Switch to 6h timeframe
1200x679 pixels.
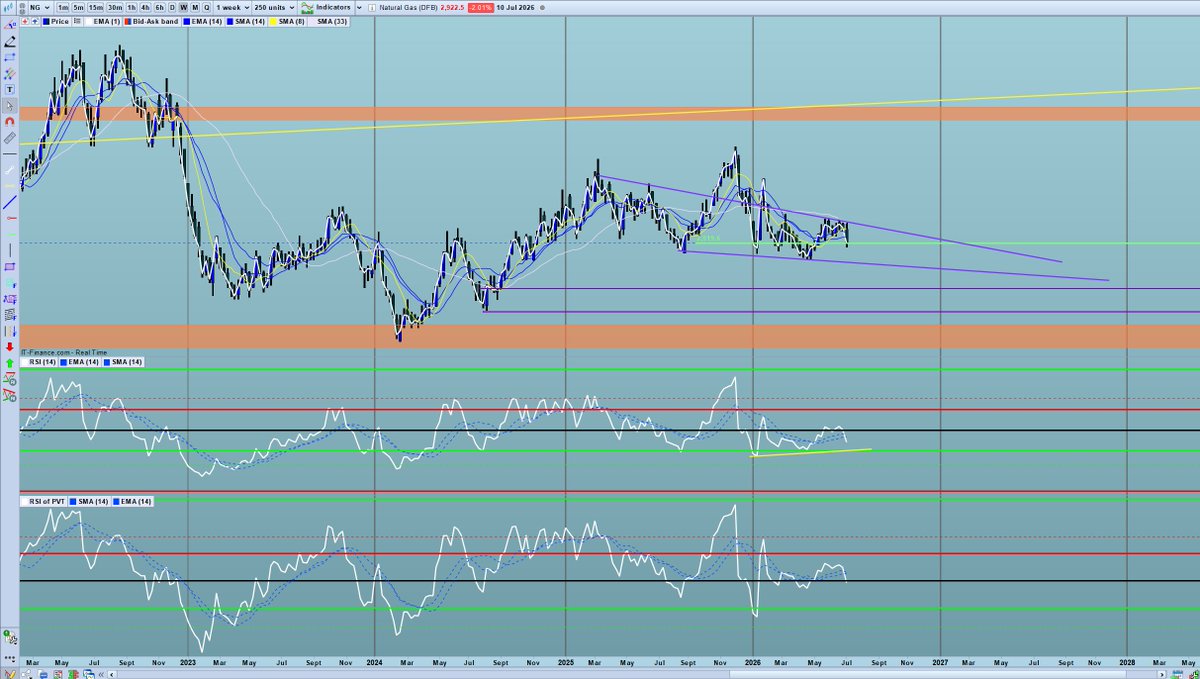pos(159,8)
